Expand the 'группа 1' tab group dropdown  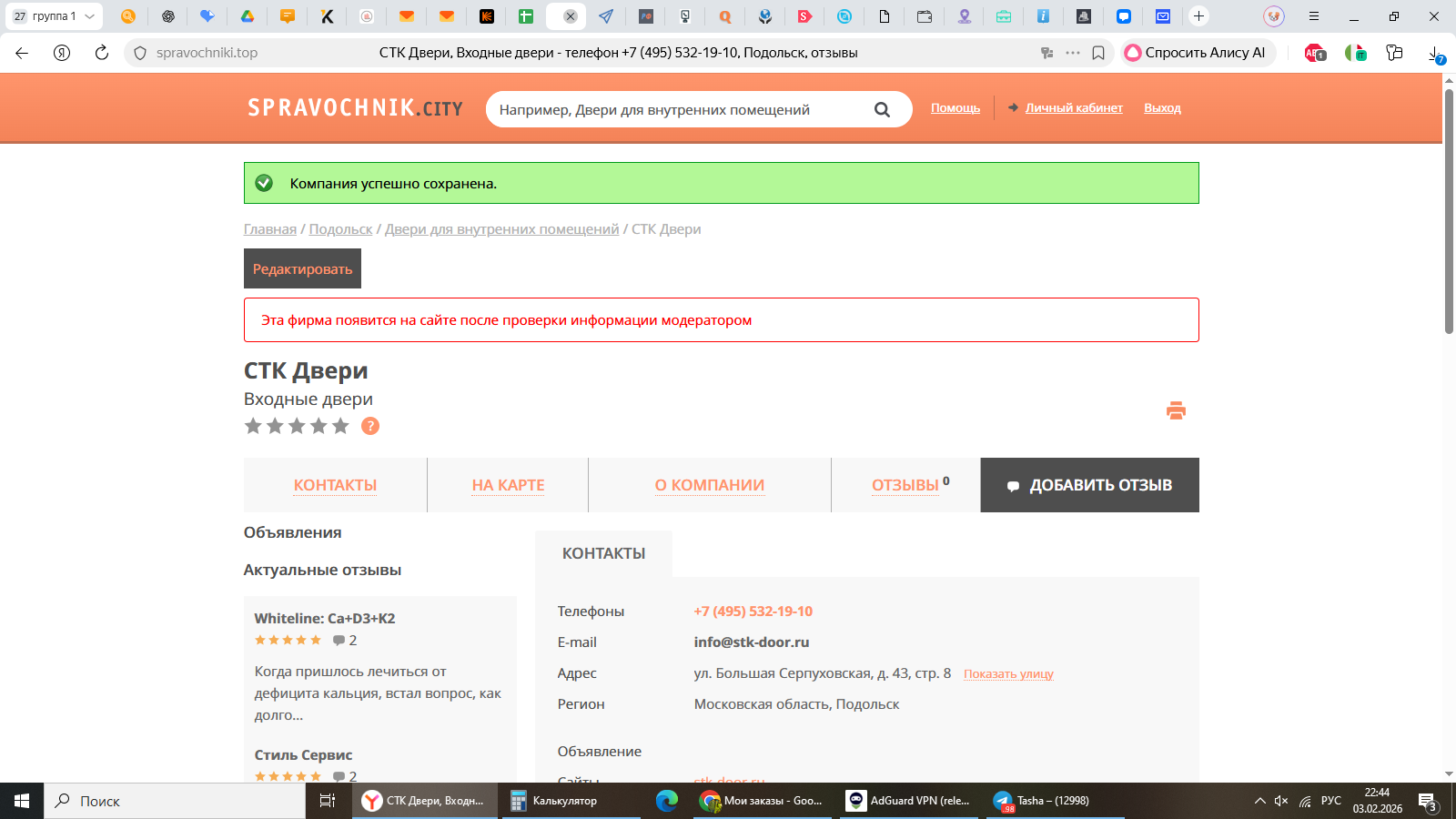coord(89,16)
